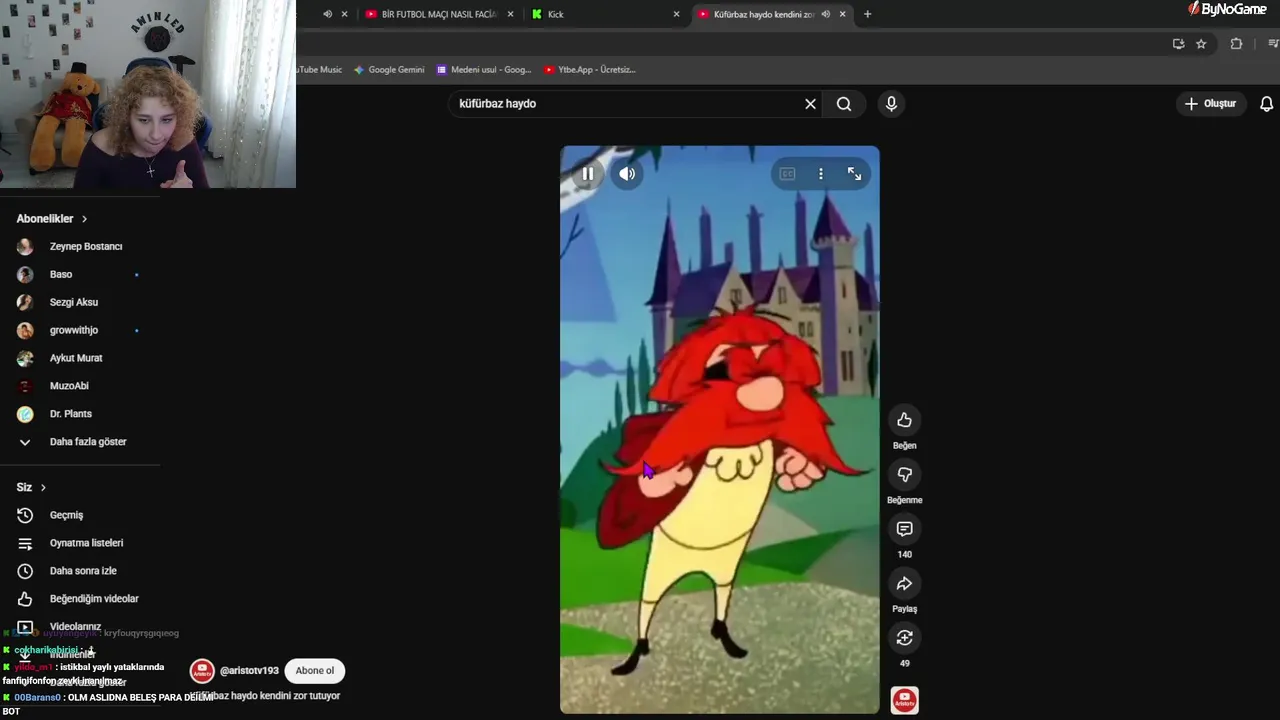Pause the playing Shorts video
This screenshot has width=1280, height=720.
[x=588, y=174]
